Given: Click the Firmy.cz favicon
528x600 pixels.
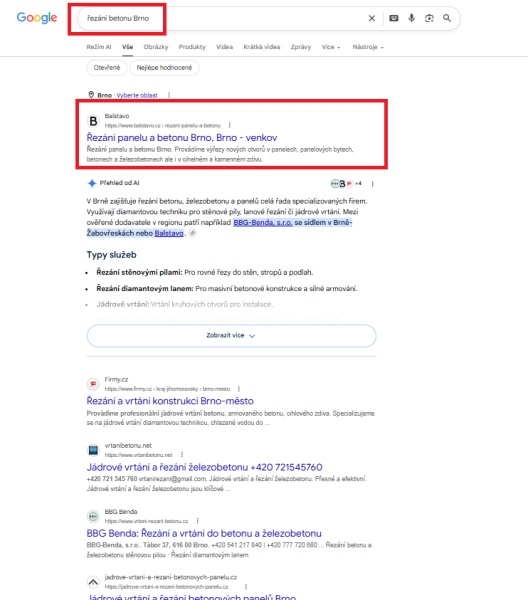Looking at the screenshot, I should point(93,384).
